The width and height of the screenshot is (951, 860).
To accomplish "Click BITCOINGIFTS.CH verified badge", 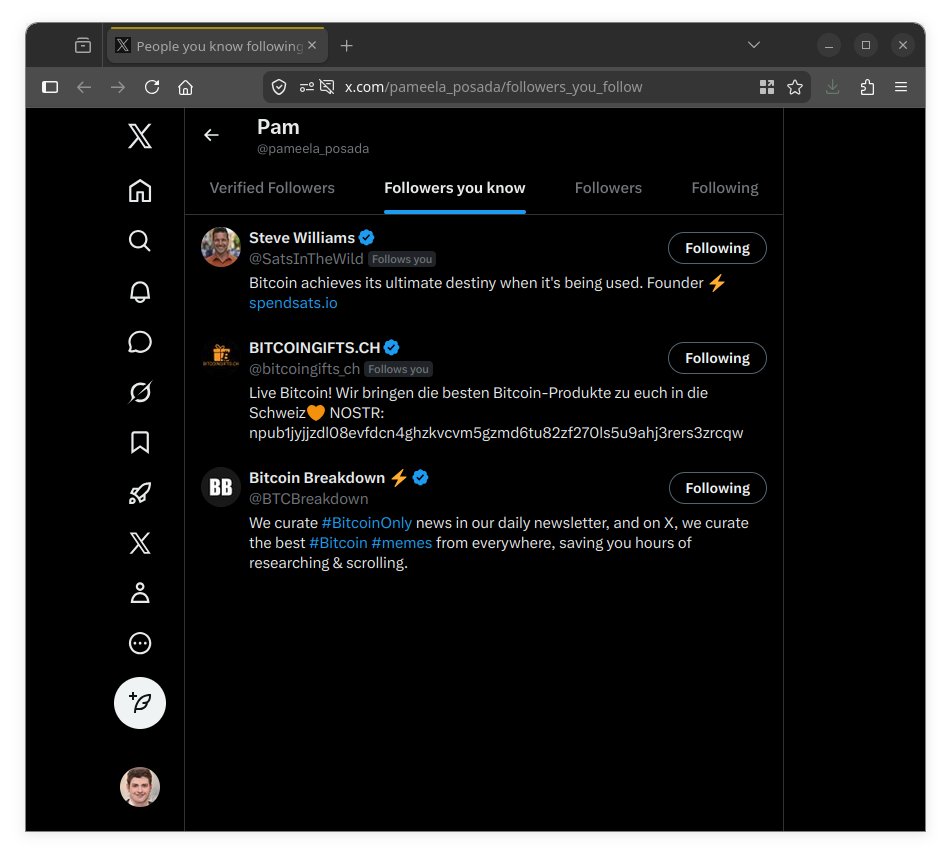I will click(x=392, y=348).
